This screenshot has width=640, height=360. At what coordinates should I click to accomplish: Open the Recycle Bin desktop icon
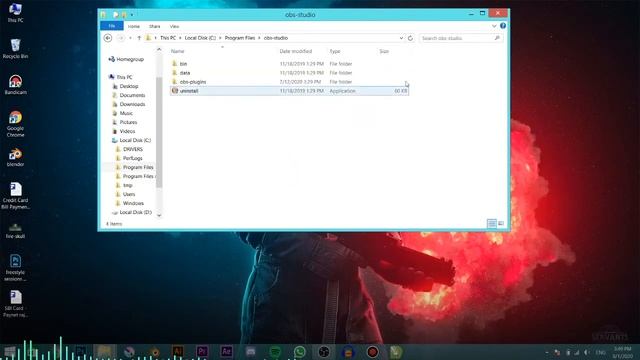pos(16,49)
